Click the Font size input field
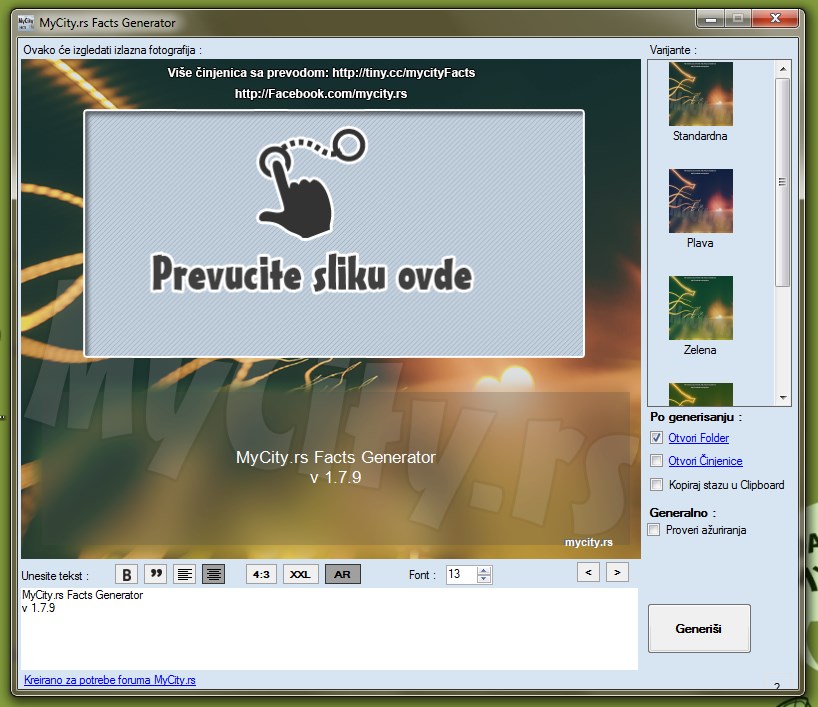This screenshot has height=707, width=818. tap(462, 574)
